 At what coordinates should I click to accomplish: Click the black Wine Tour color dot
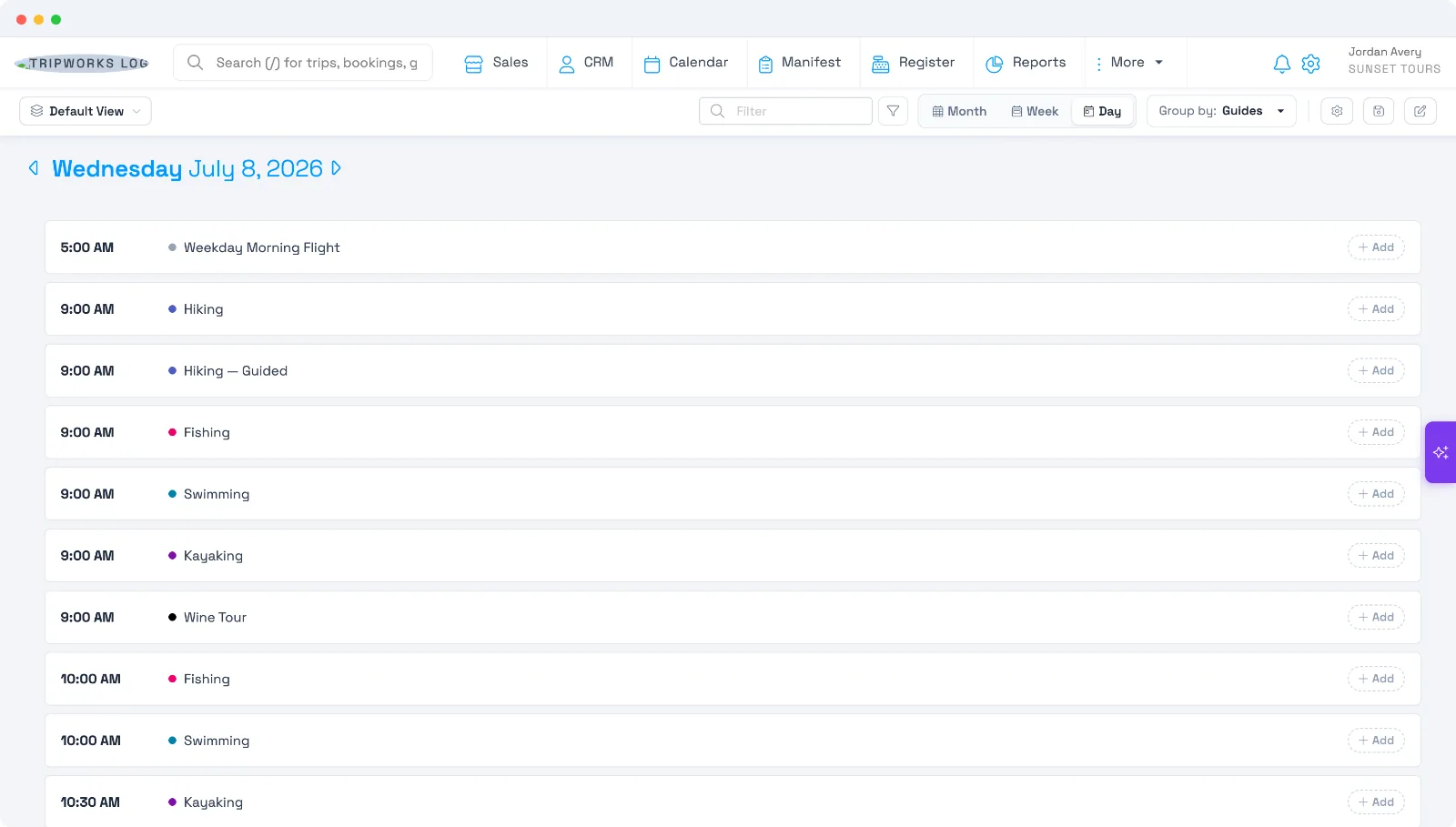click(x=172, y=617)
